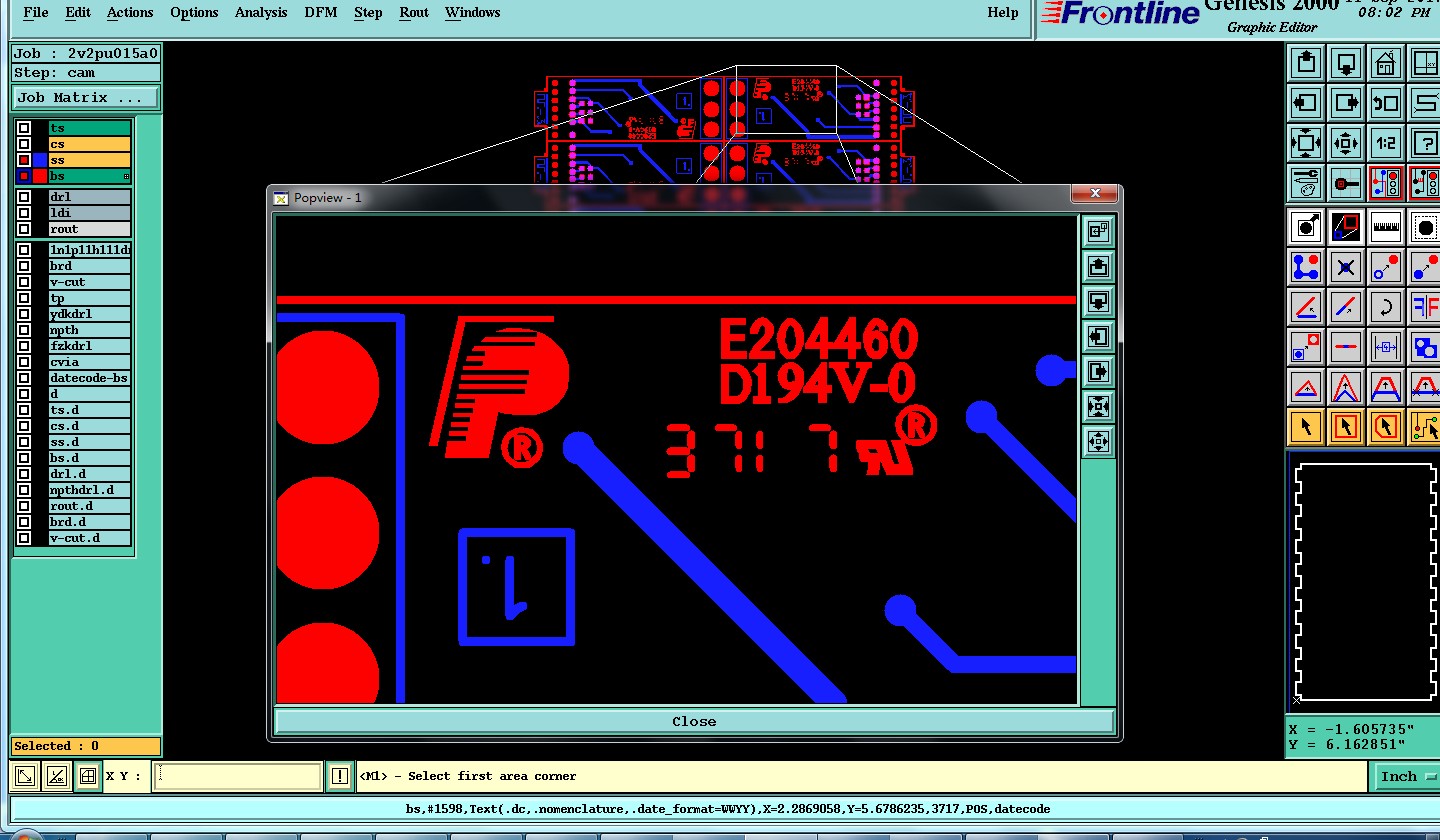1440x840 pixels.
Task: Open the Options menu
Action: point(194,13)
